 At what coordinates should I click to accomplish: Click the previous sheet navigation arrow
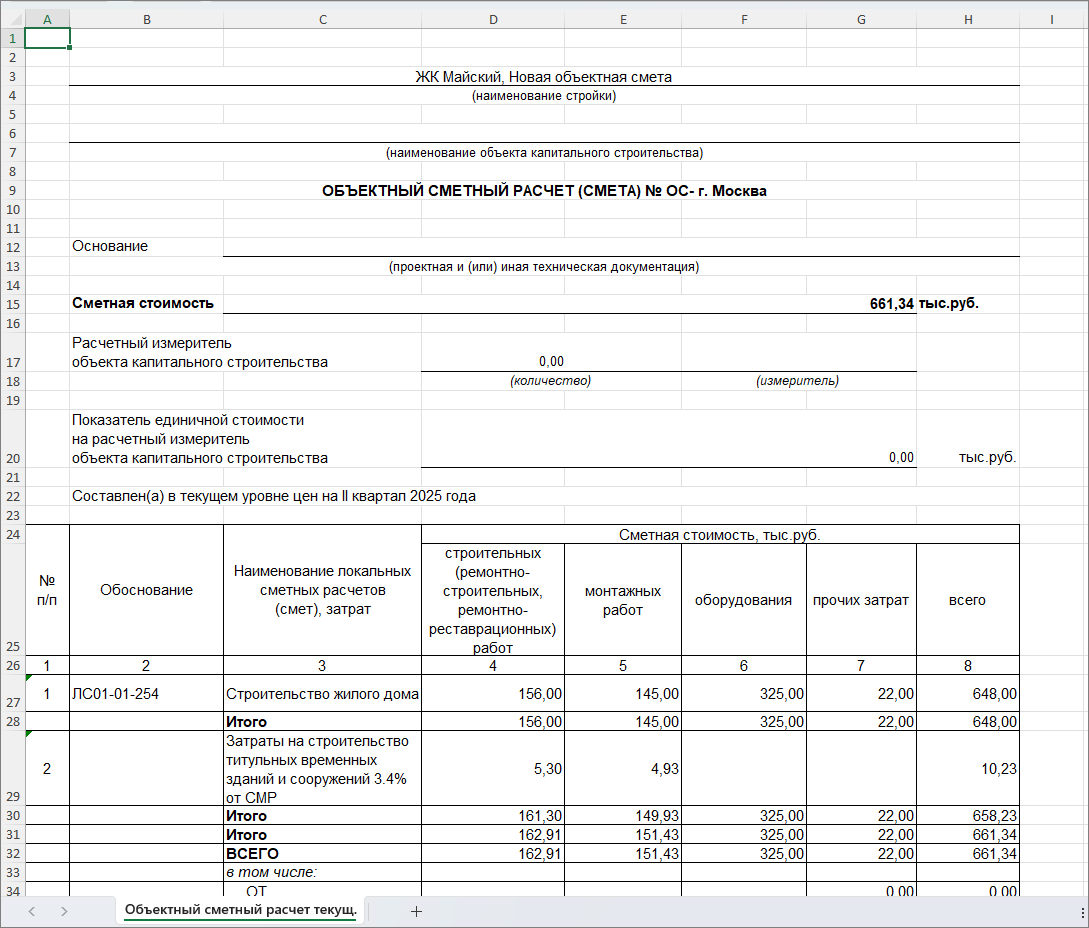32,911
